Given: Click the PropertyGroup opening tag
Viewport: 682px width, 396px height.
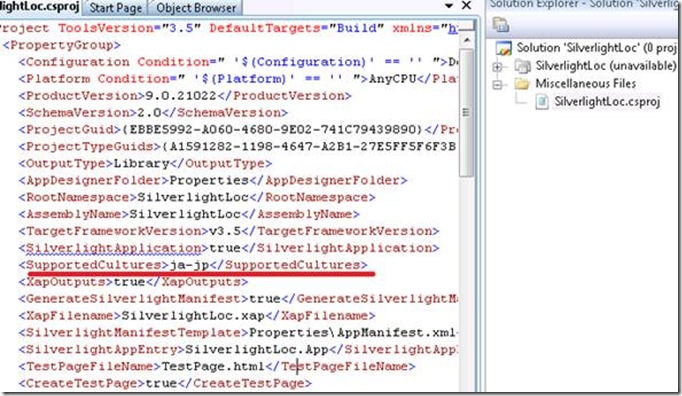Looking at the screenshot, I should pyautogui.click(x=62, y=45).
